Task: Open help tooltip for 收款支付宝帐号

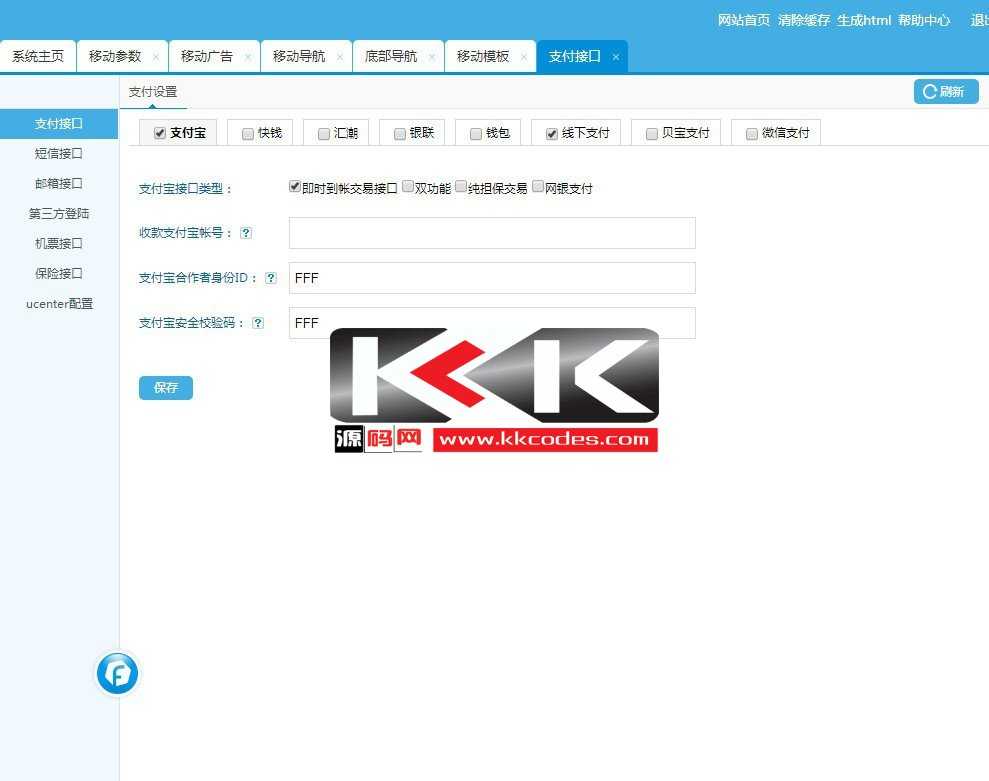Action: coord(246,233)
